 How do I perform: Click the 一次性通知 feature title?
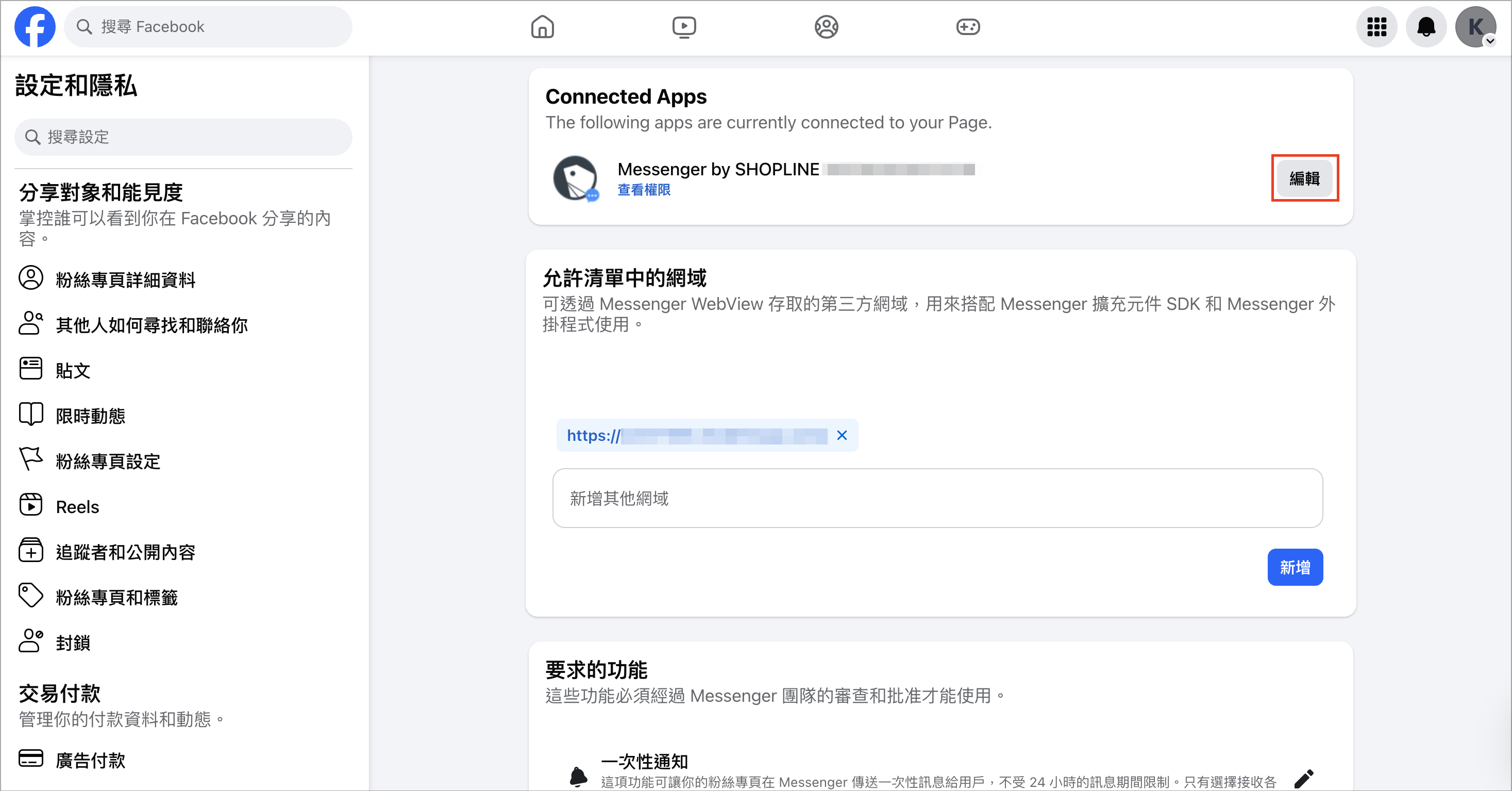coord(645,762)
